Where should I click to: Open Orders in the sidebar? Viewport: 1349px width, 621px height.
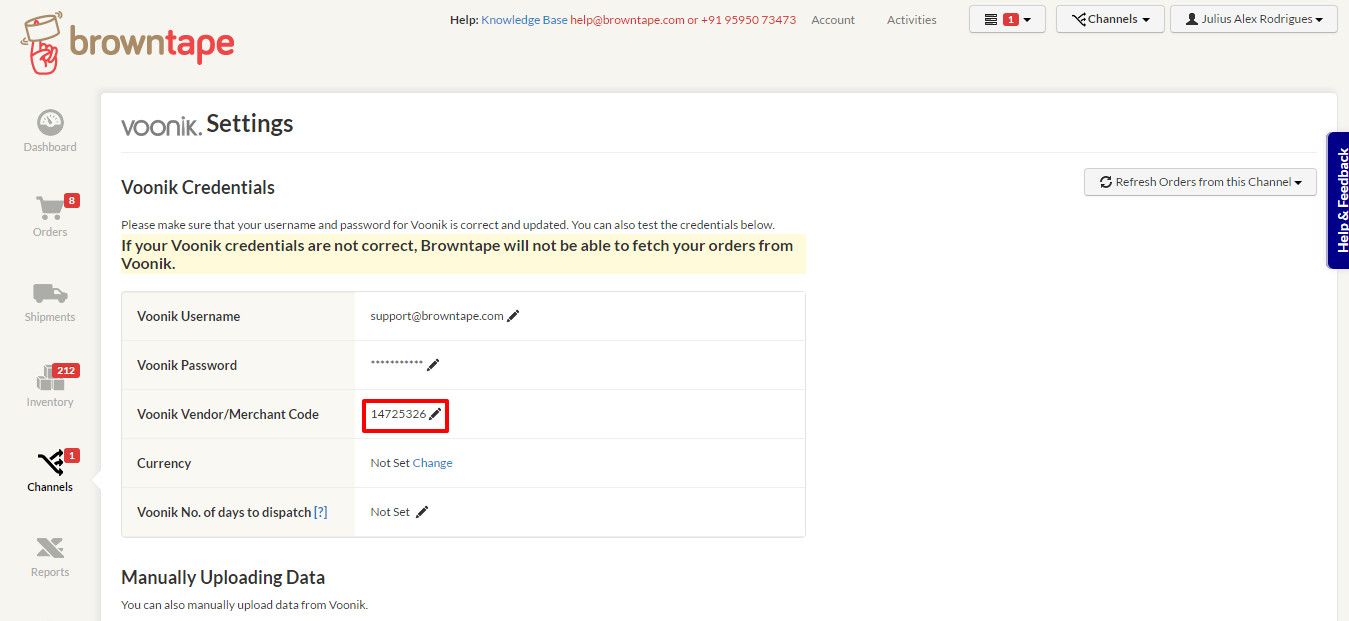(x=50, y=216)
